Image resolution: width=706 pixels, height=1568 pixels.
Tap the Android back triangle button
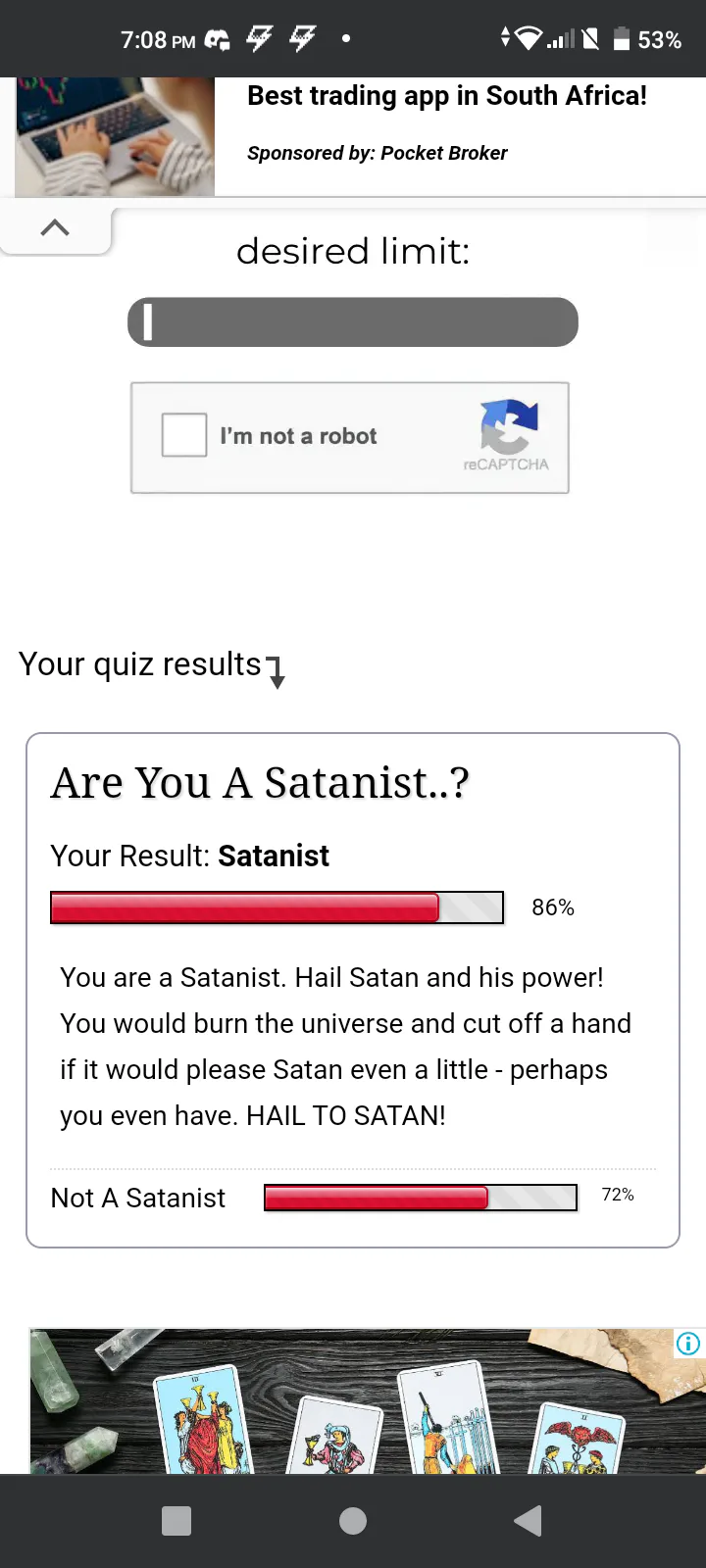[528, 1521]
